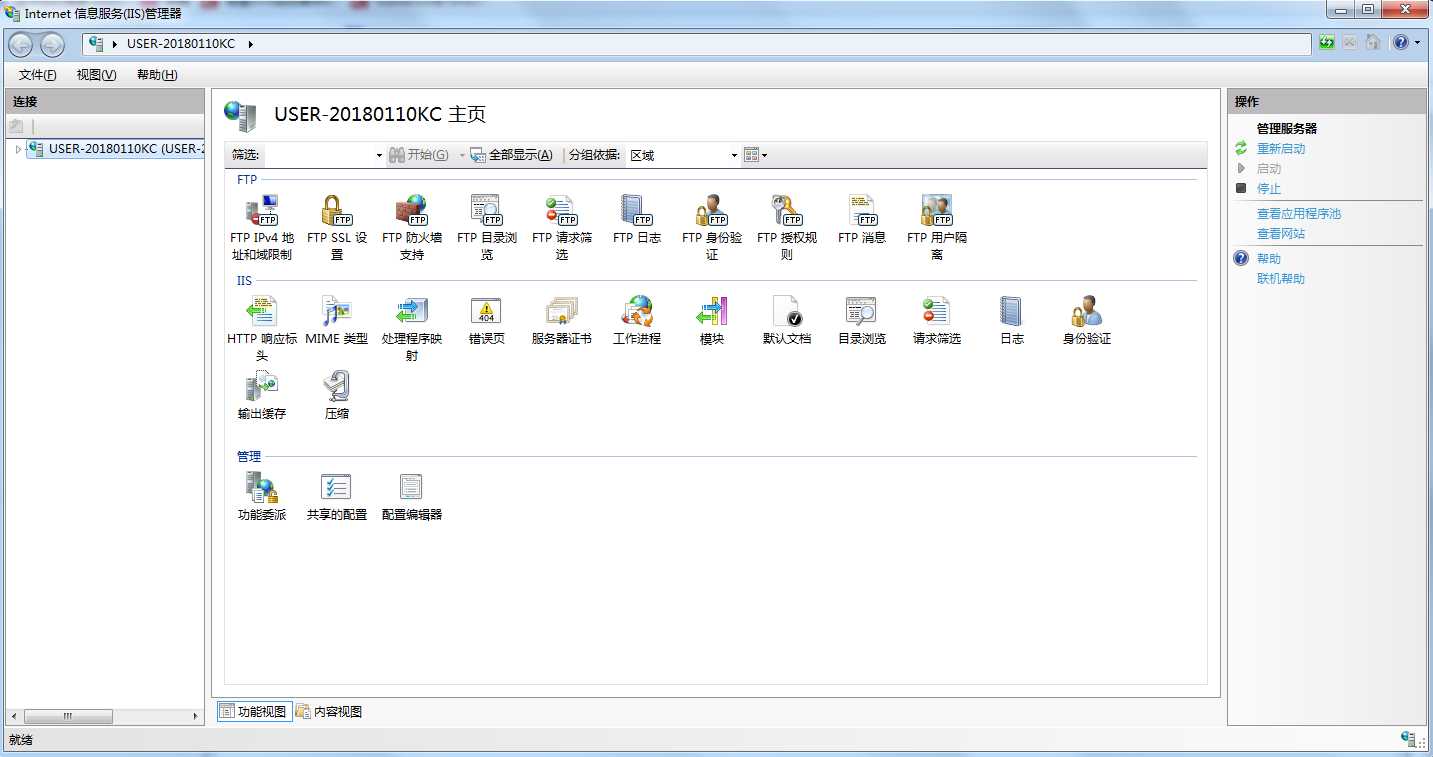Expand the USER-20180110KC tree node

tap(18, 149)
